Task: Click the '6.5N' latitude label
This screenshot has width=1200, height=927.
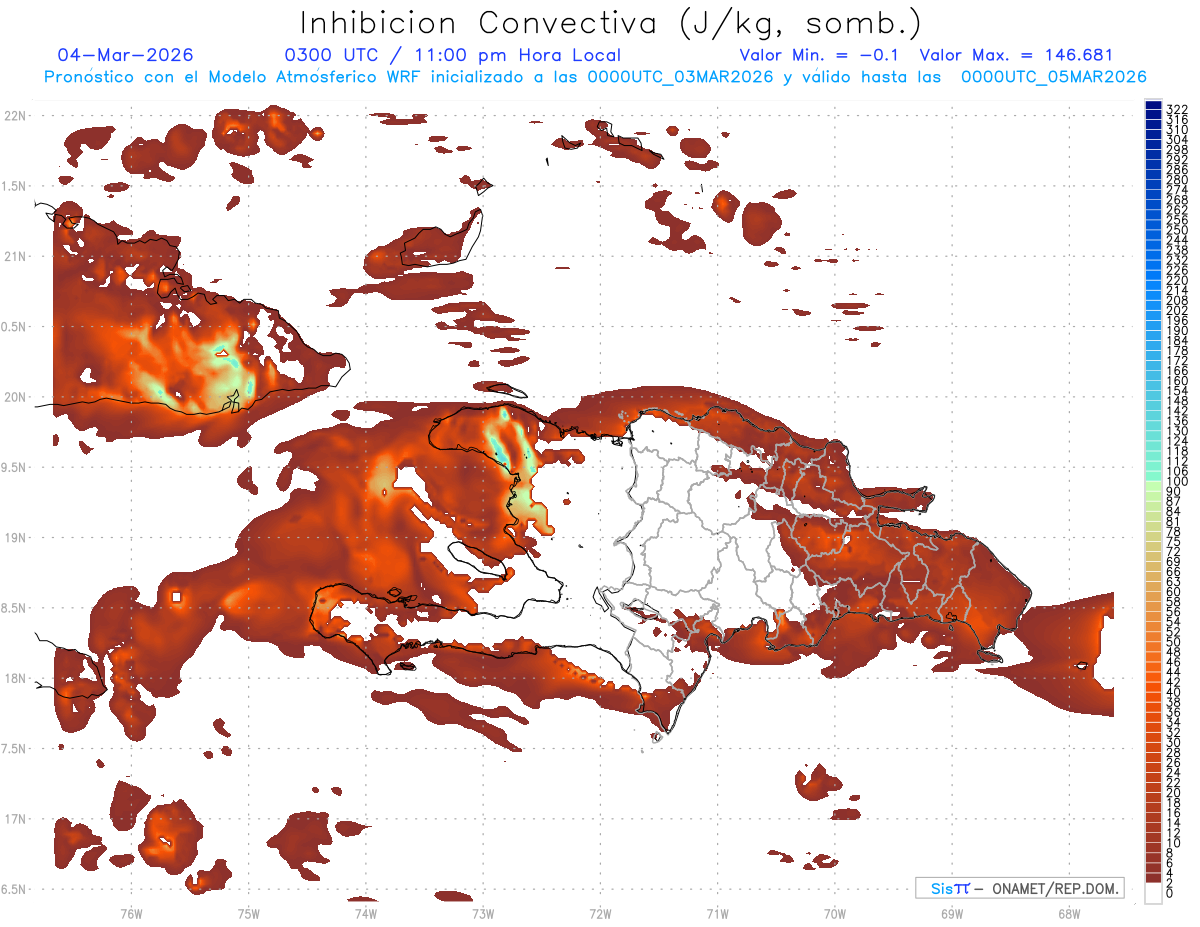Action: [15, 889]
